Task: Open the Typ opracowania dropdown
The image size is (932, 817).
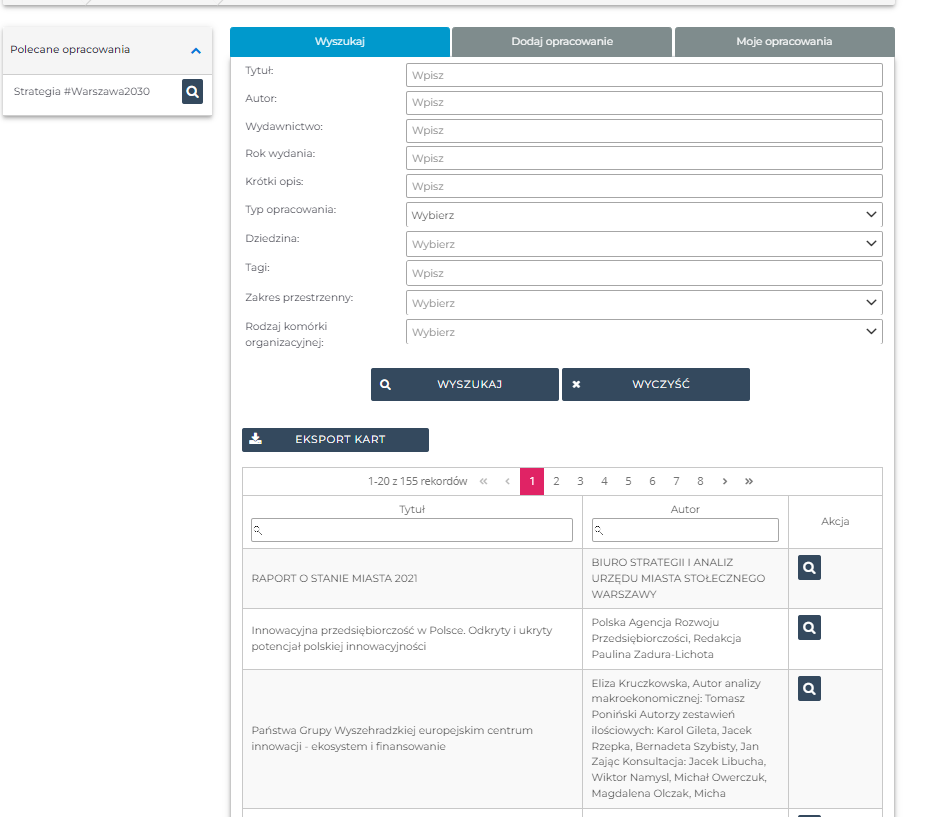Action: [644, 215]
